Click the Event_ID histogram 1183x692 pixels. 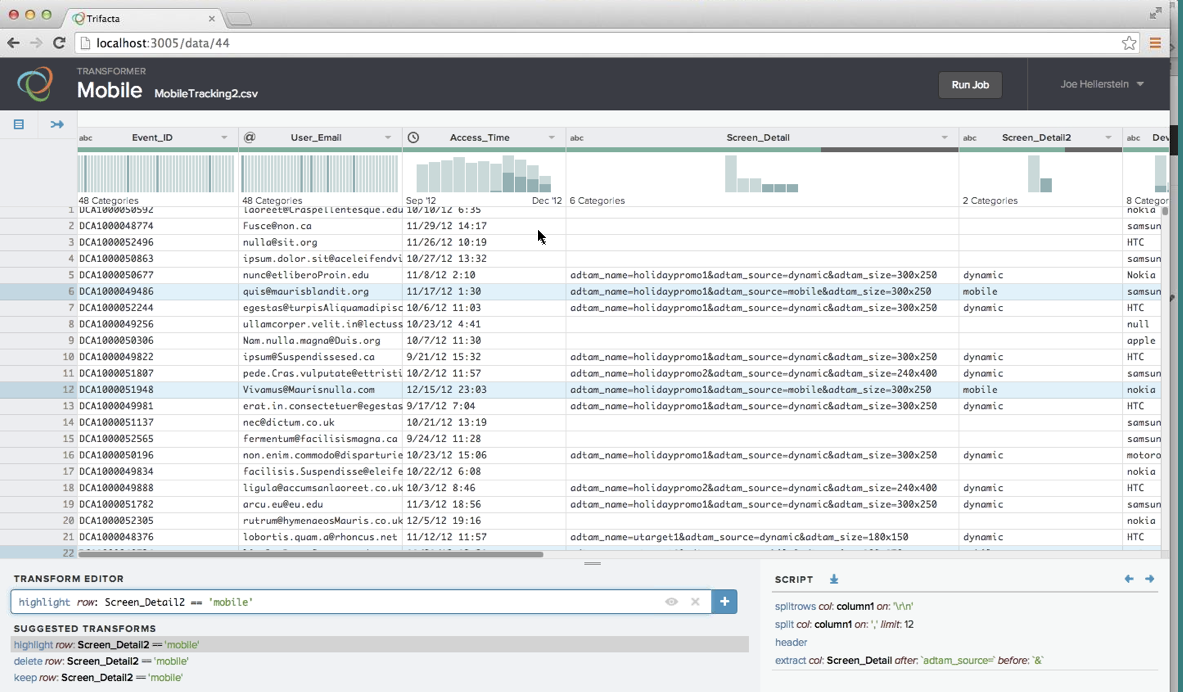(157, 174)
